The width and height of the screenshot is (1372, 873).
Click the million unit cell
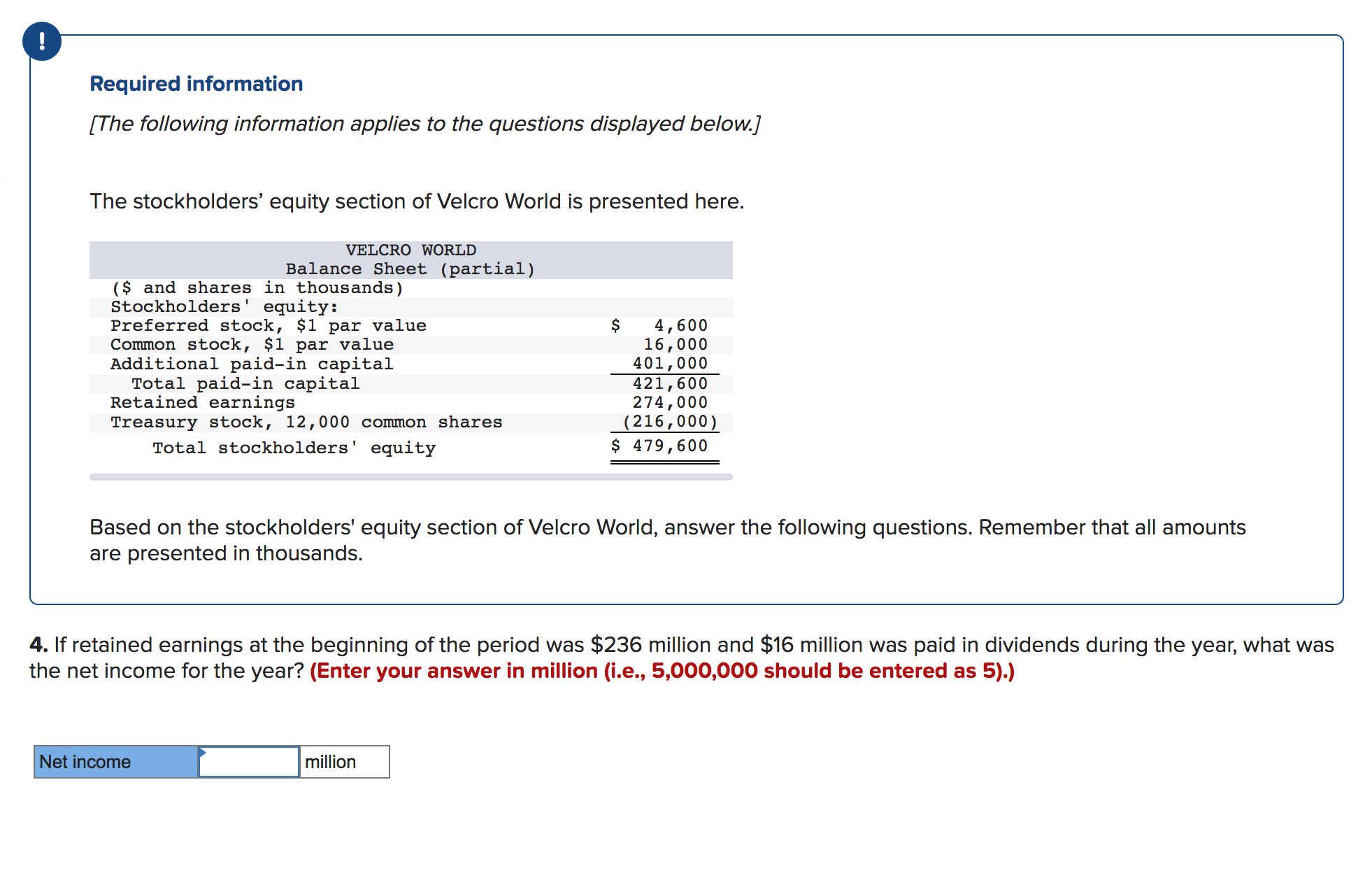pos(344,762)
